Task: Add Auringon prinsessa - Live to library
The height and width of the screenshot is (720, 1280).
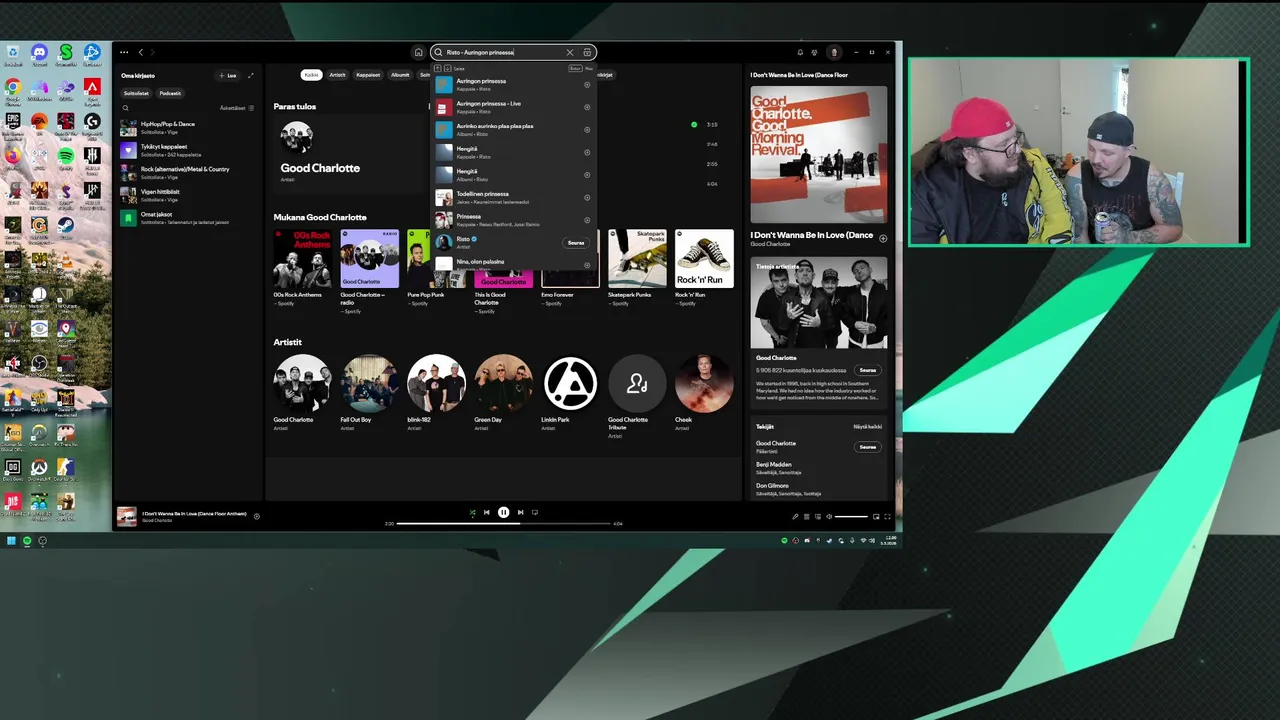Action: tap(587, 107)
